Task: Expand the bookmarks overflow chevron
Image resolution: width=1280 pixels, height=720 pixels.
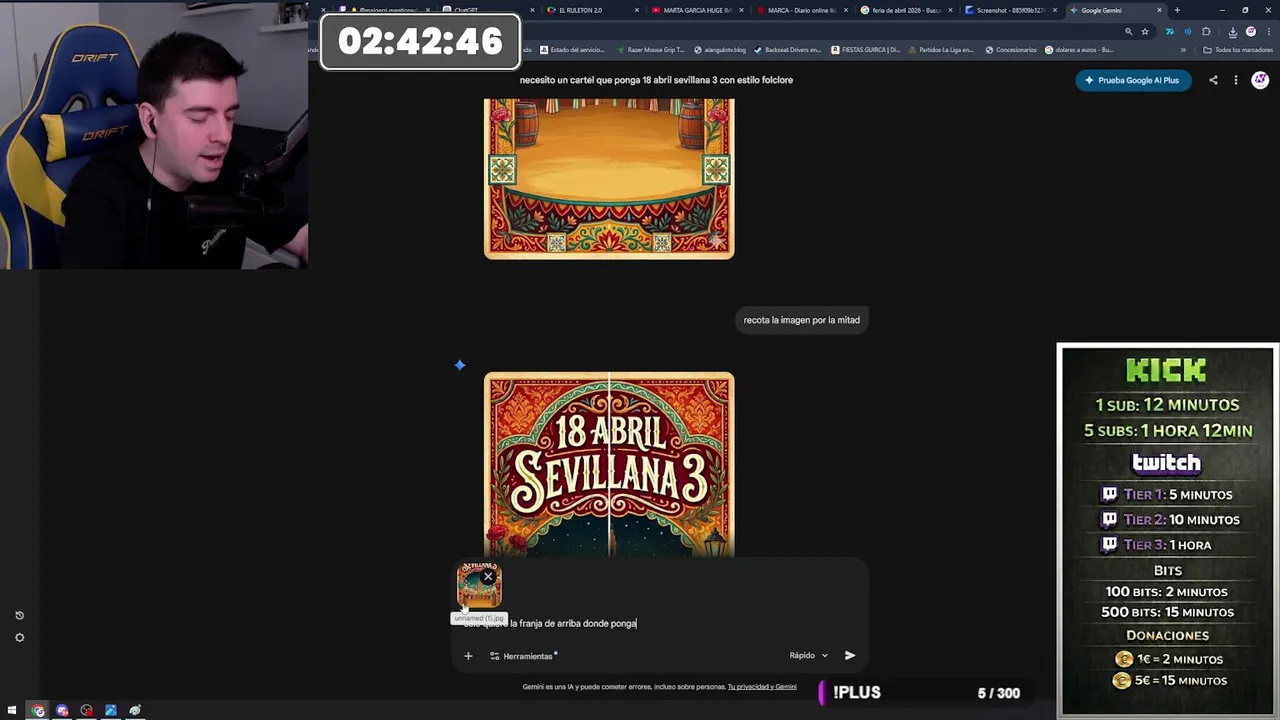Action: tap(1183, 50)
